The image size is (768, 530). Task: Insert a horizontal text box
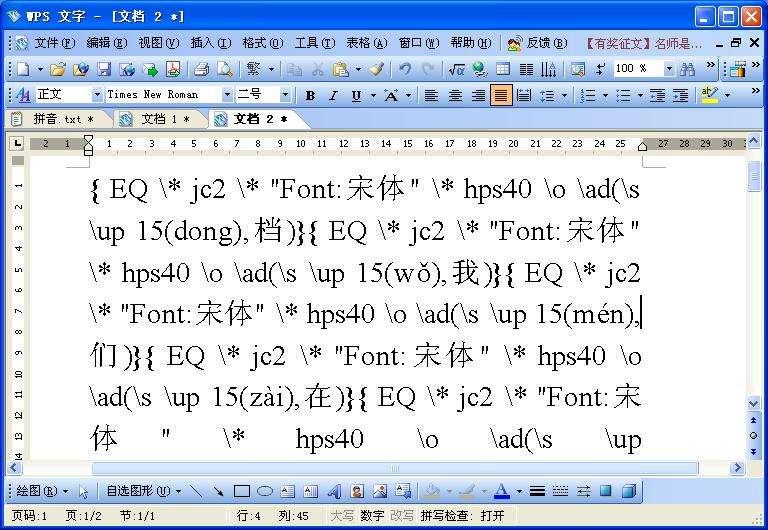[x=288, y=491]
